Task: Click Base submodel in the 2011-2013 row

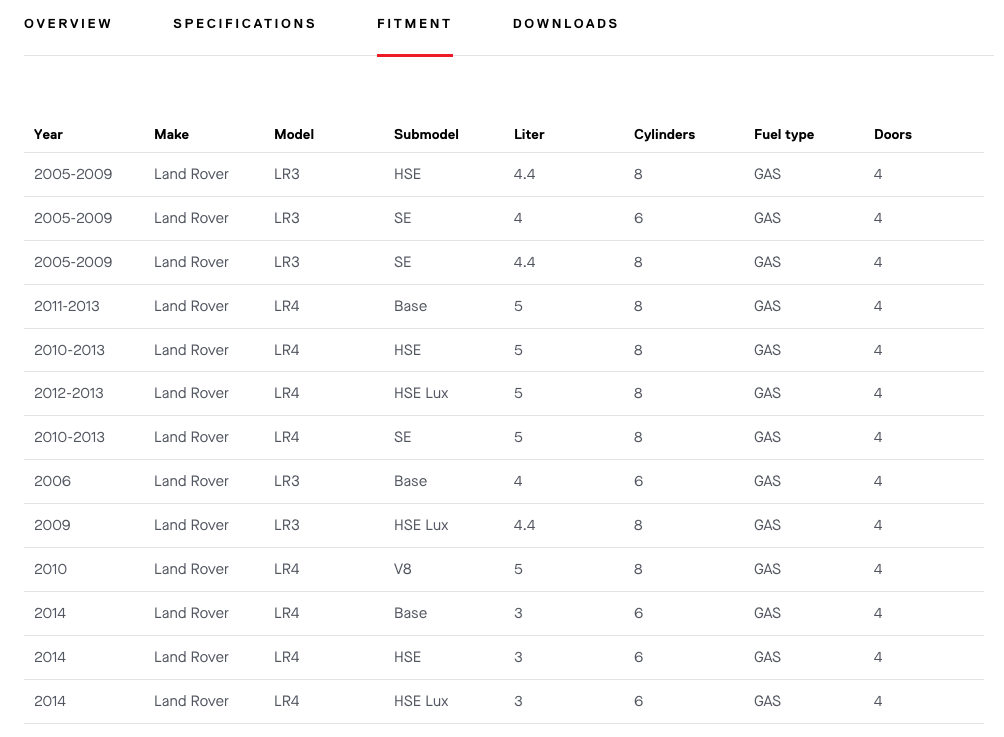Action: click(x=410, y=306)
